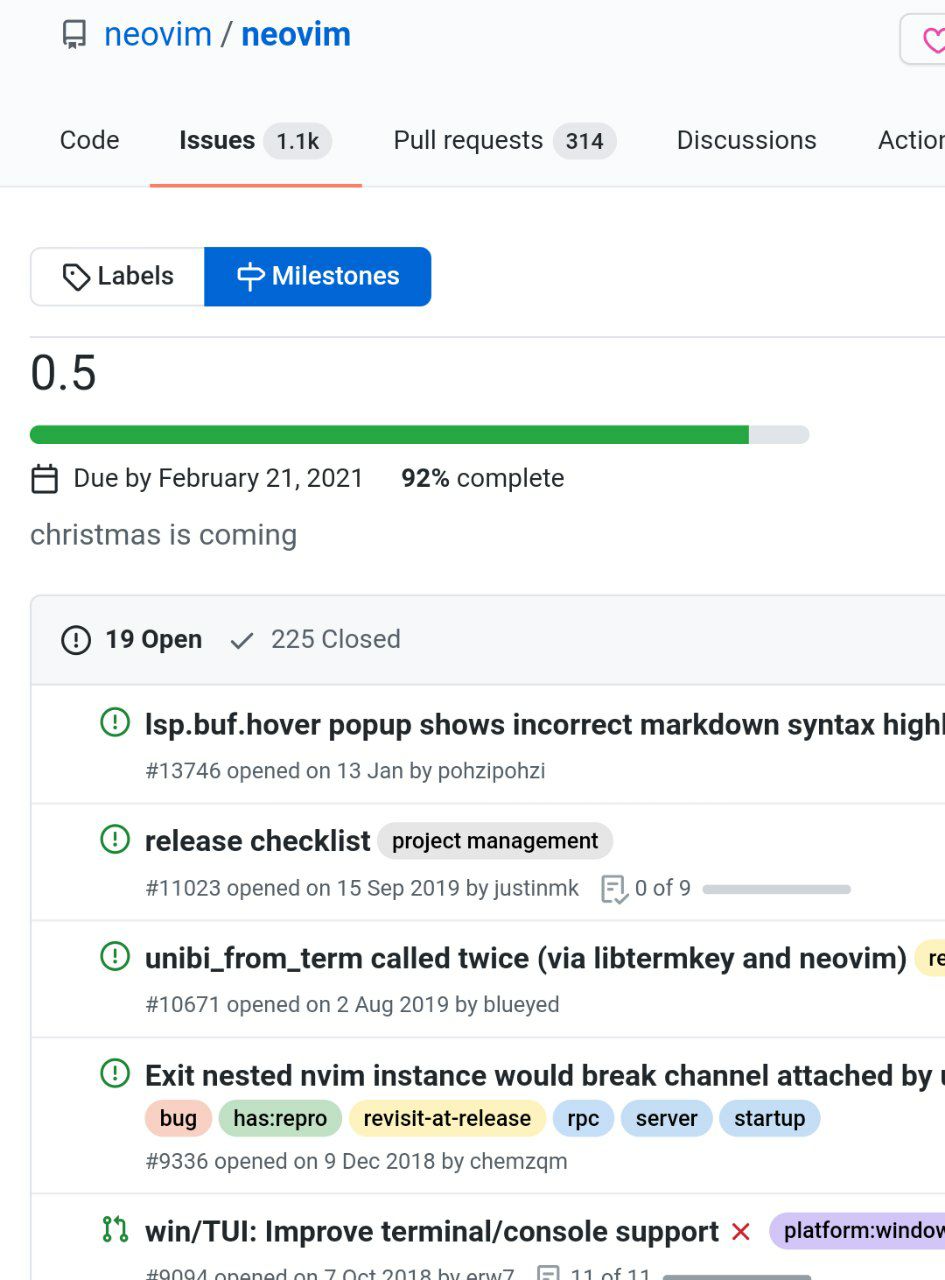The image size is (945, 1280).
Task: Click the milestone signpost icon
Action: (x=250, y=277)
